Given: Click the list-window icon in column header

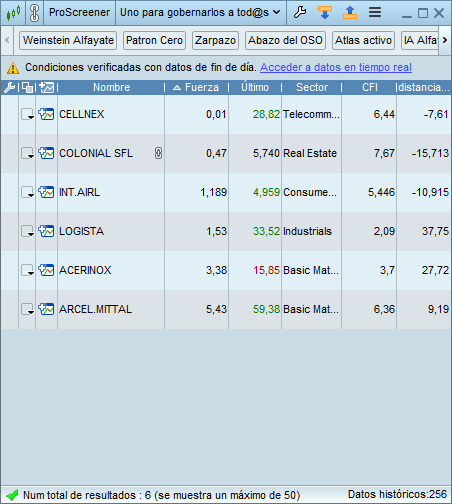Looking at the screenshot, I should [x=27, y=87].
